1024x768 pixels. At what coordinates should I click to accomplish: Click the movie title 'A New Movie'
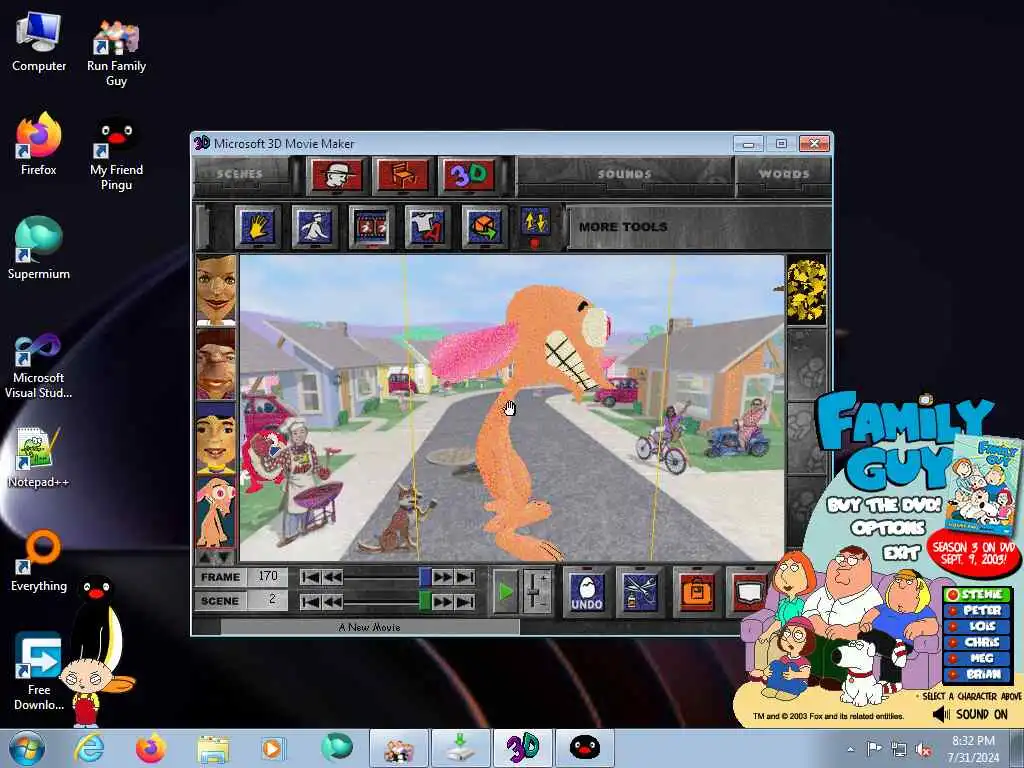pyautogui.click(x=370, y=627)
